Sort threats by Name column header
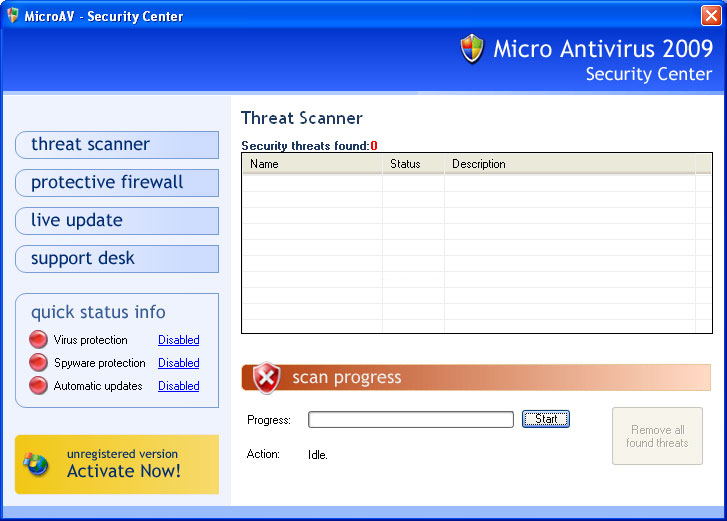The width and height of the screenshot is (727, 521). [x=312, y=164]
